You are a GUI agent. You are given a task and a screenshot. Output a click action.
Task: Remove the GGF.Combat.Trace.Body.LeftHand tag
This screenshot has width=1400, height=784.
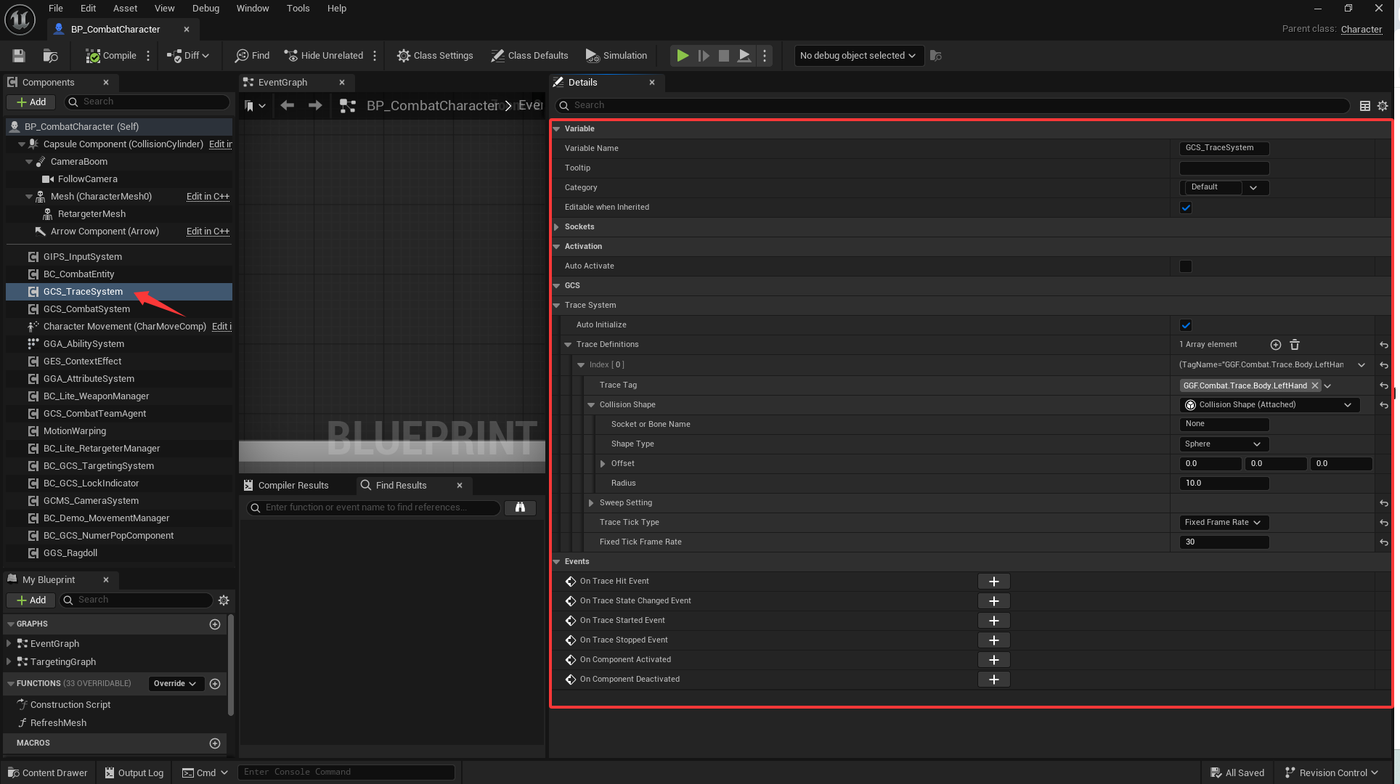(x=1315, y=386)
